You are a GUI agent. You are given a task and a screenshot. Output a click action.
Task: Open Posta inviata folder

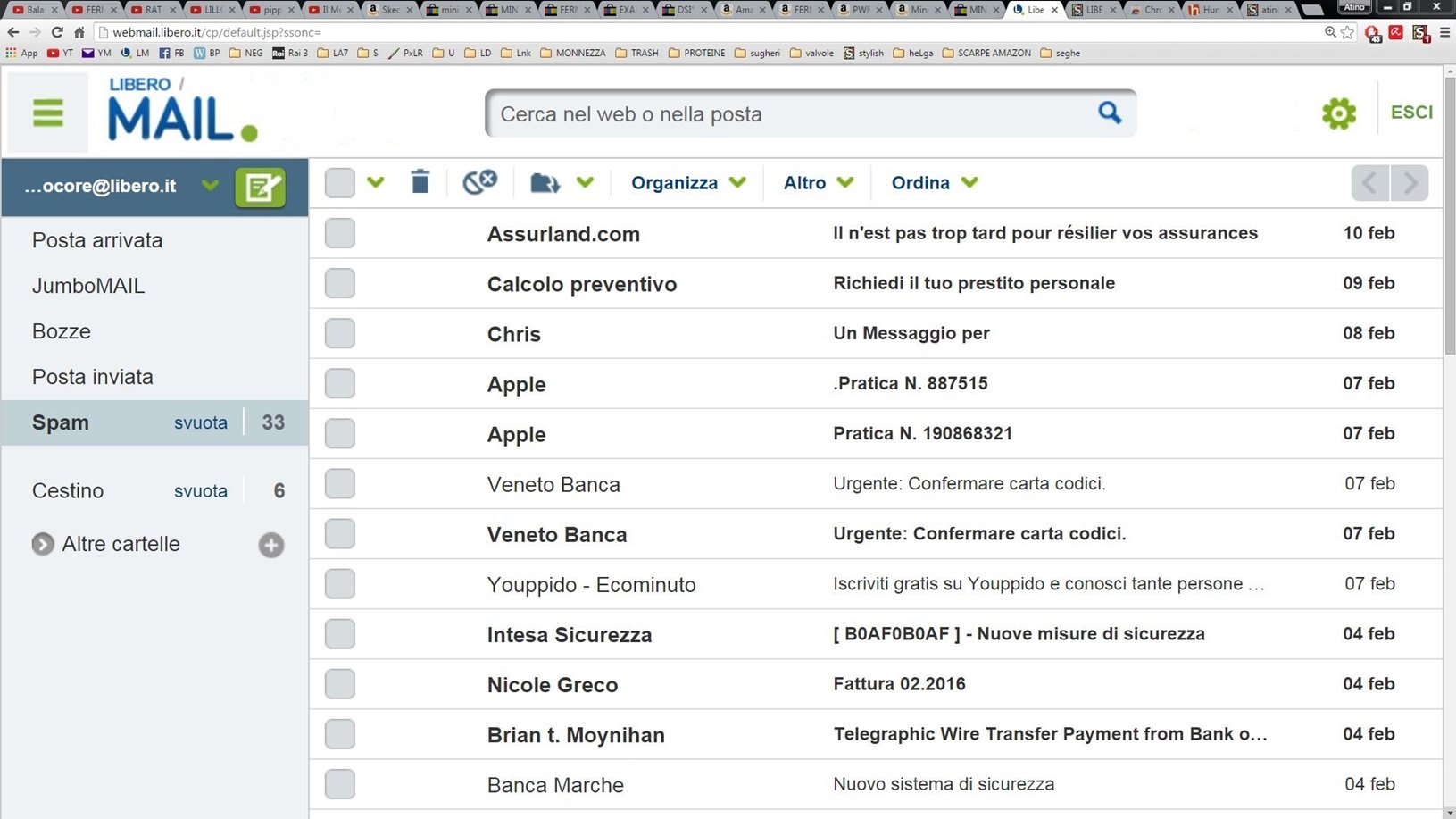point(93,377)
